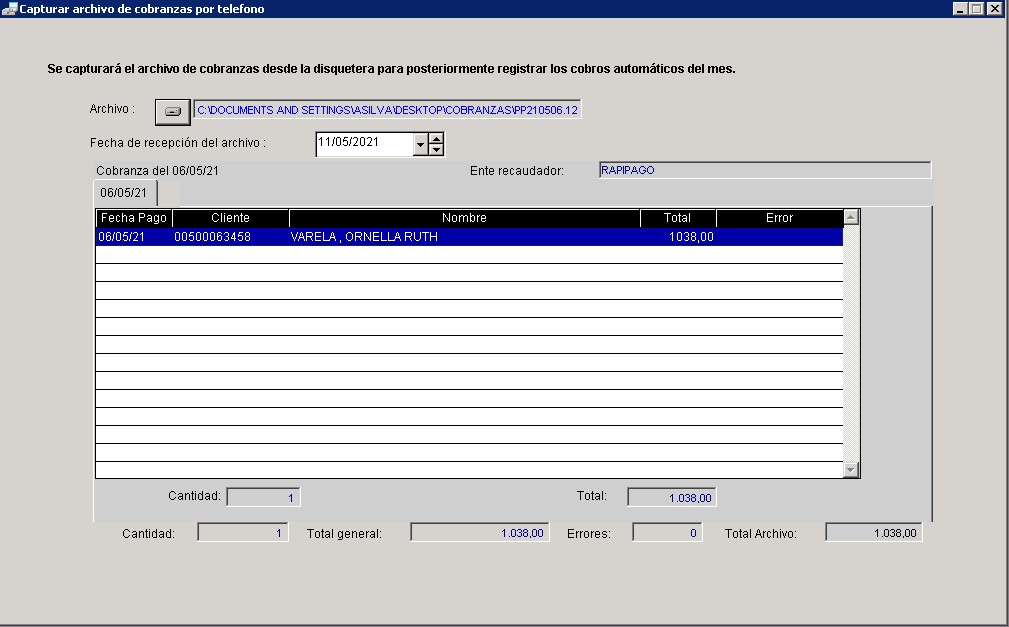Click the Total Archivo field
The width and height of the screenshot is (1009, 627).
(x=871, y=531)
